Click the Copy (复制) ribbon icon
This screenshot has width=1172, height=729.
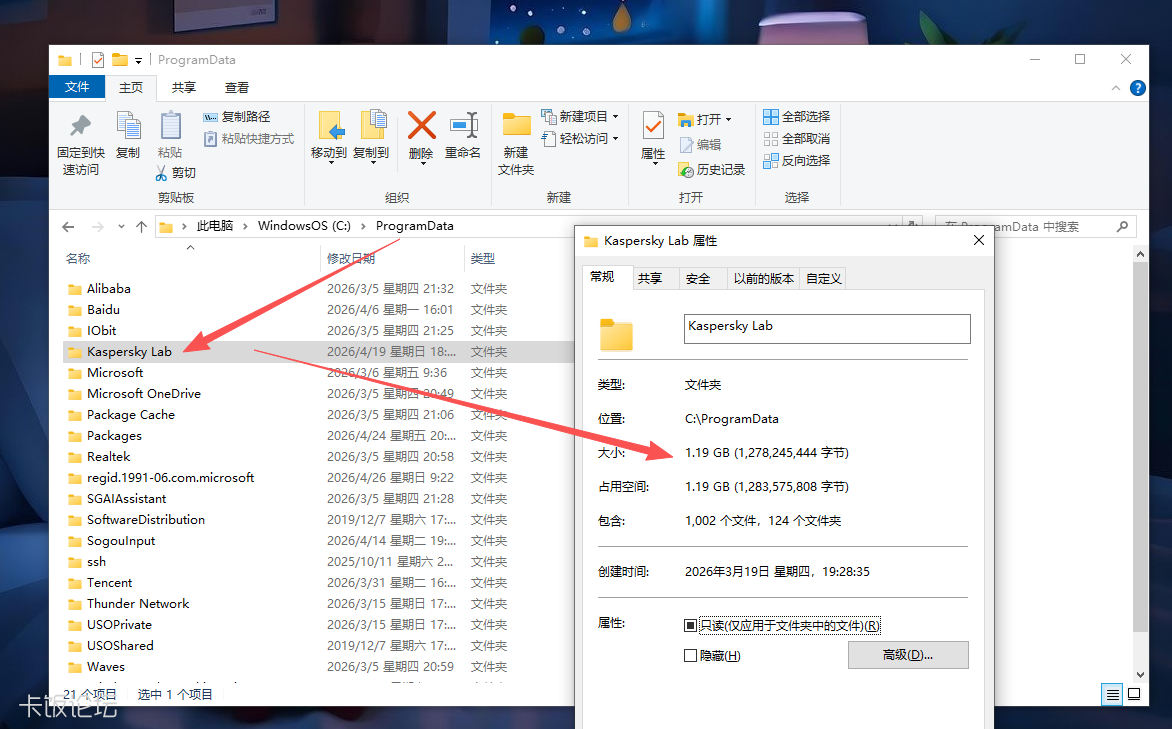[128, 126]
